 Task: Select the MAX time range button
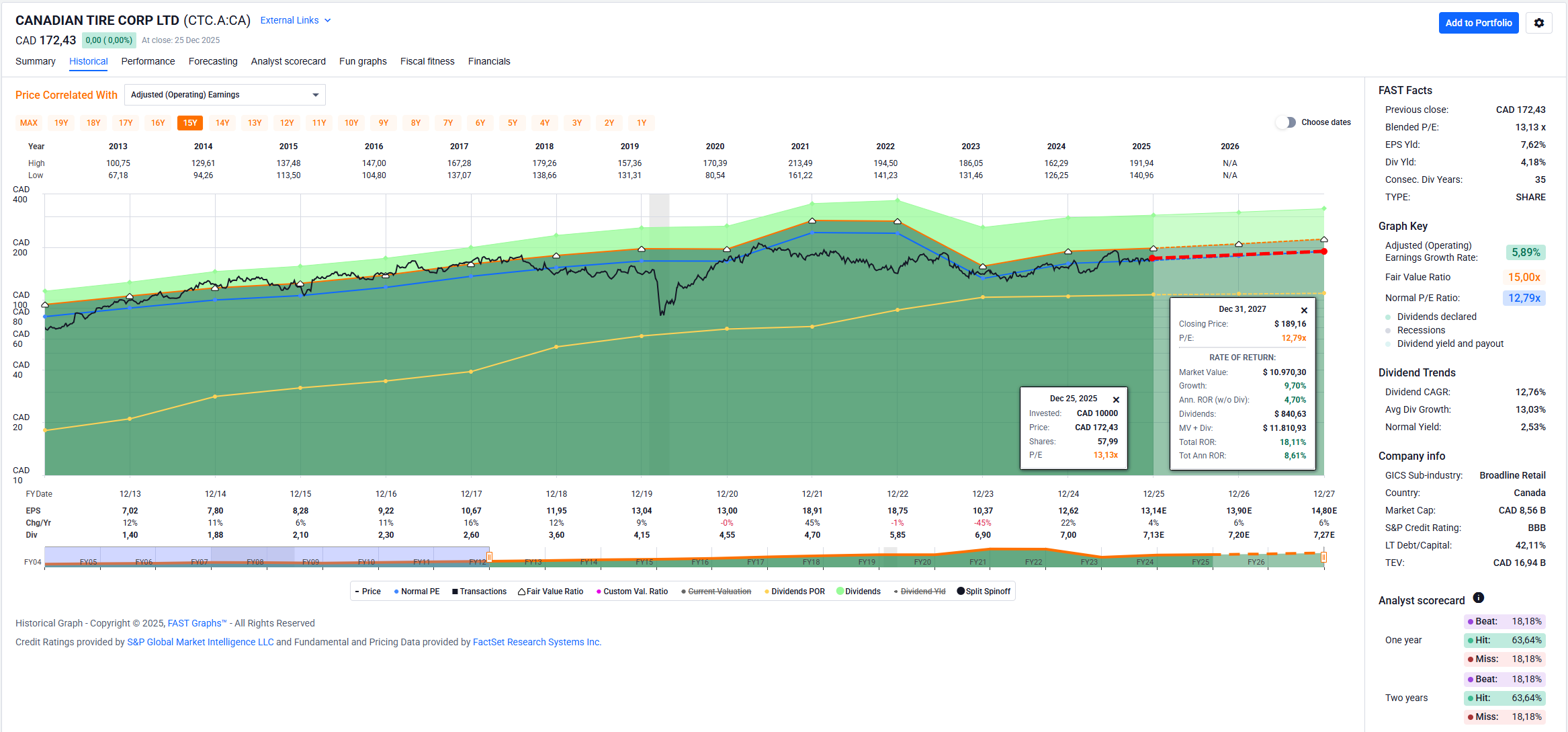pos(29,123)
